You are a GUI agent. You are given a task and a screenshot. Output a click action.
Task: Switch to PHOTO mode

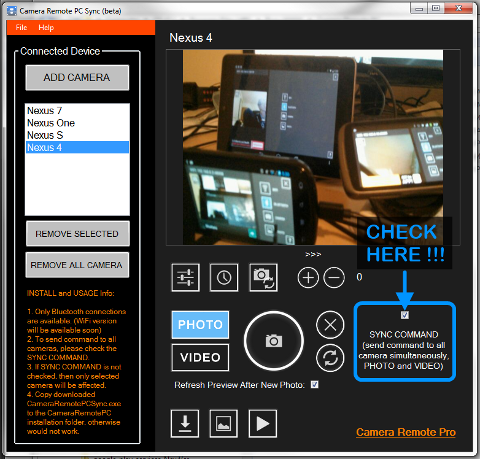(x=200, y=325)
